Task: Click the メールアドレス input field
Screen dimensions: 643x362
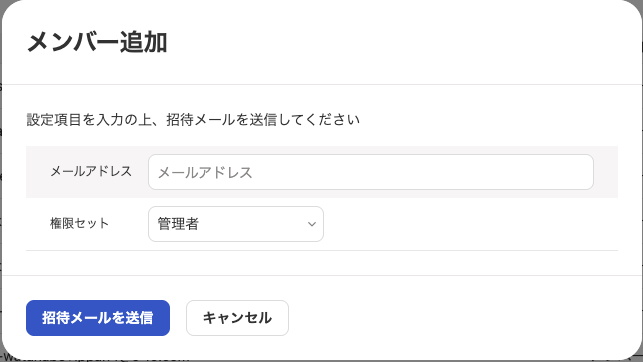Action: [371, 172]
